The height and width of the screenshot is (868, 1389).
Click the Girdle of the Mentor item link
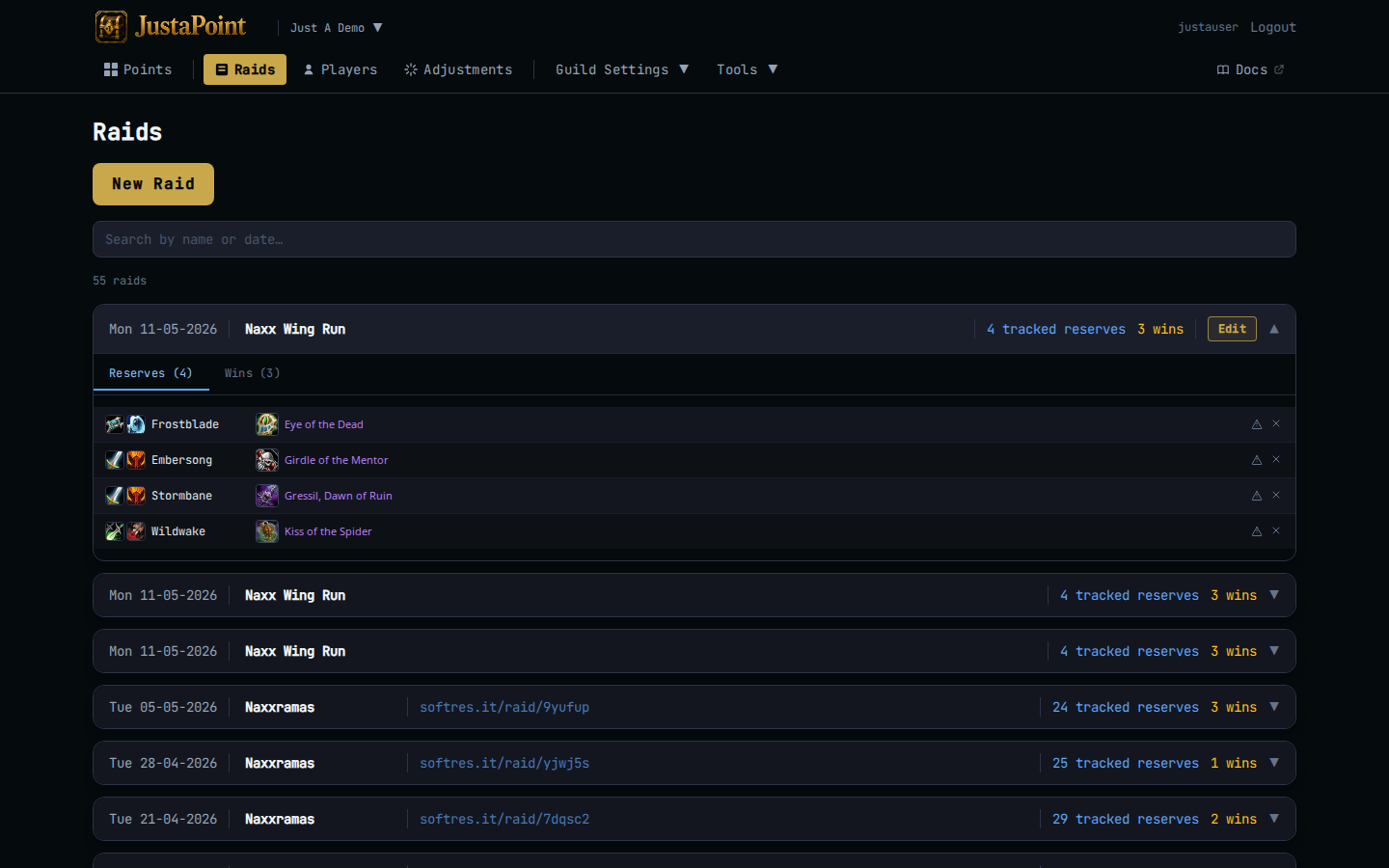pyautogui.click(x=337, y=460)
